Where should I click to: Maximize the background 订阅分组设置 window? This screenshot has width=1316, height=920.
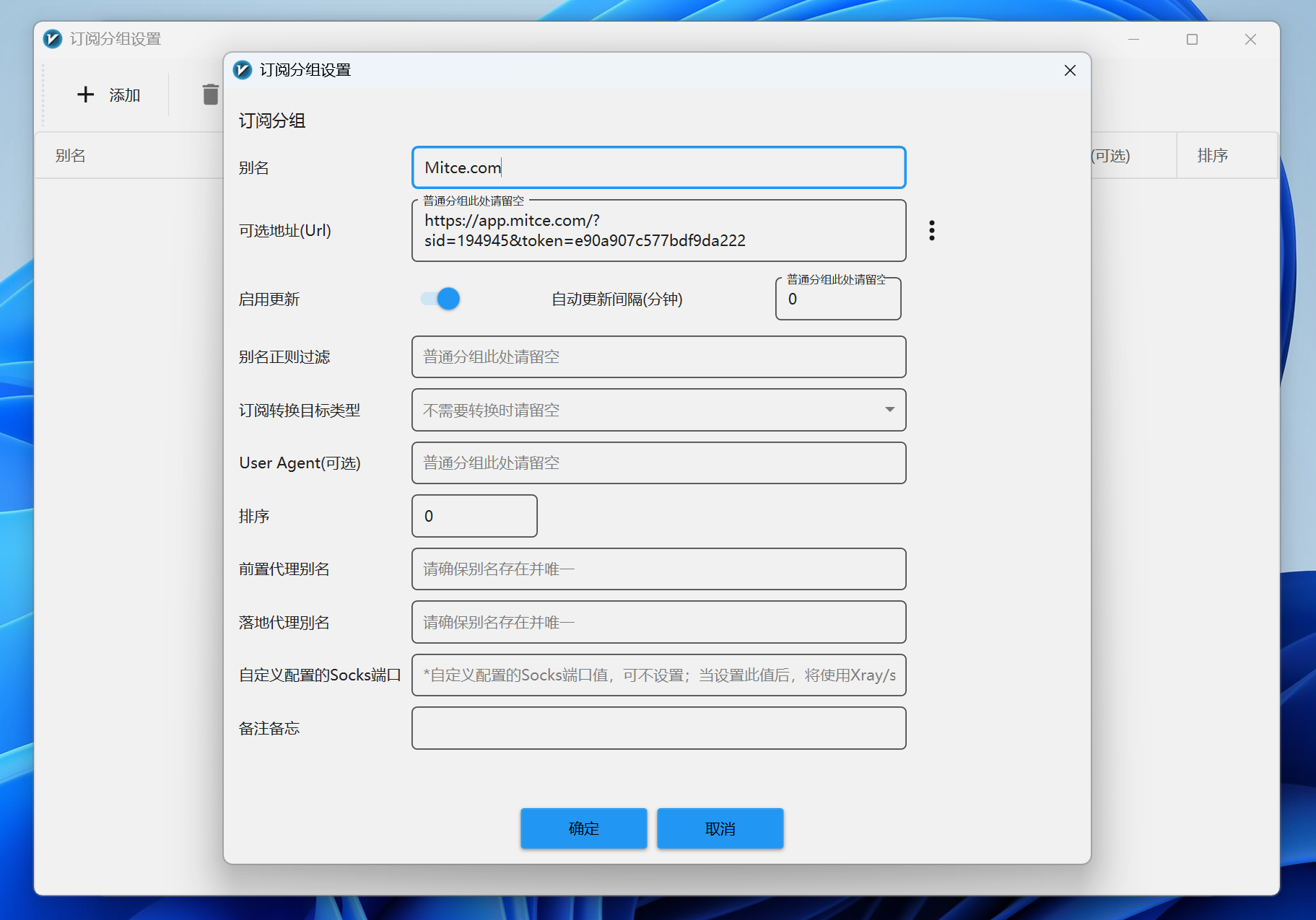(x=1192, y=39)
